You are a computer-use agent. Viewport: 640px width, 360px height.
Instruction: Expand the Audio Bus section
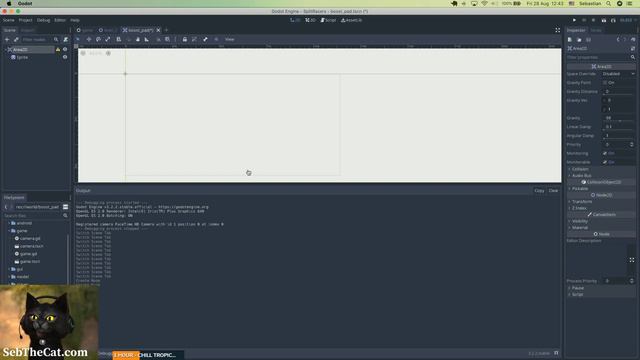pyautogui.click(x=581, y=176)
